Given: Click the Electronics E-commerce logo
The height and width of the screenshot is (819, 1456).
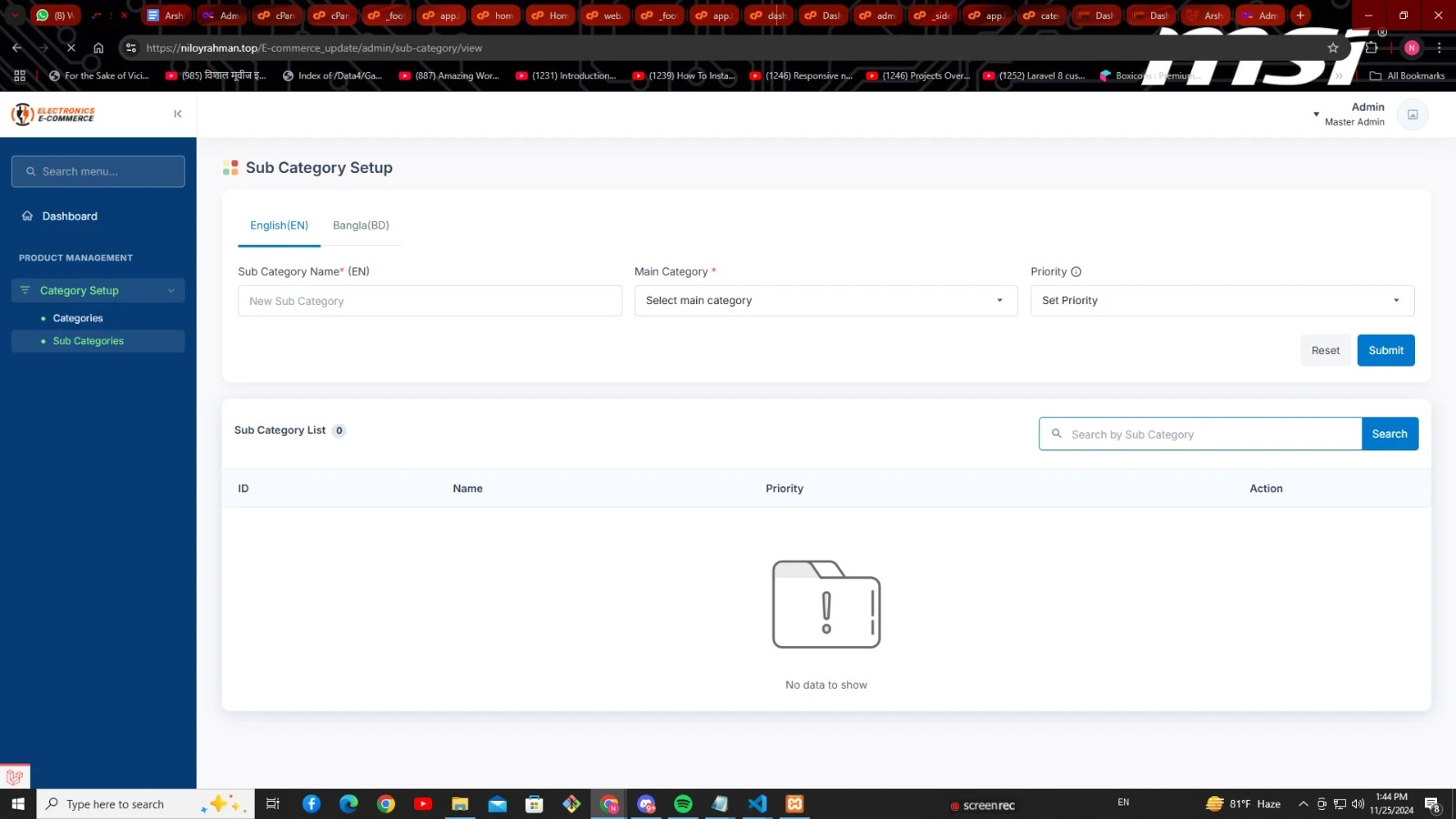Looking at the screenshot, I should pyautogui.click(x=53, y=114).
